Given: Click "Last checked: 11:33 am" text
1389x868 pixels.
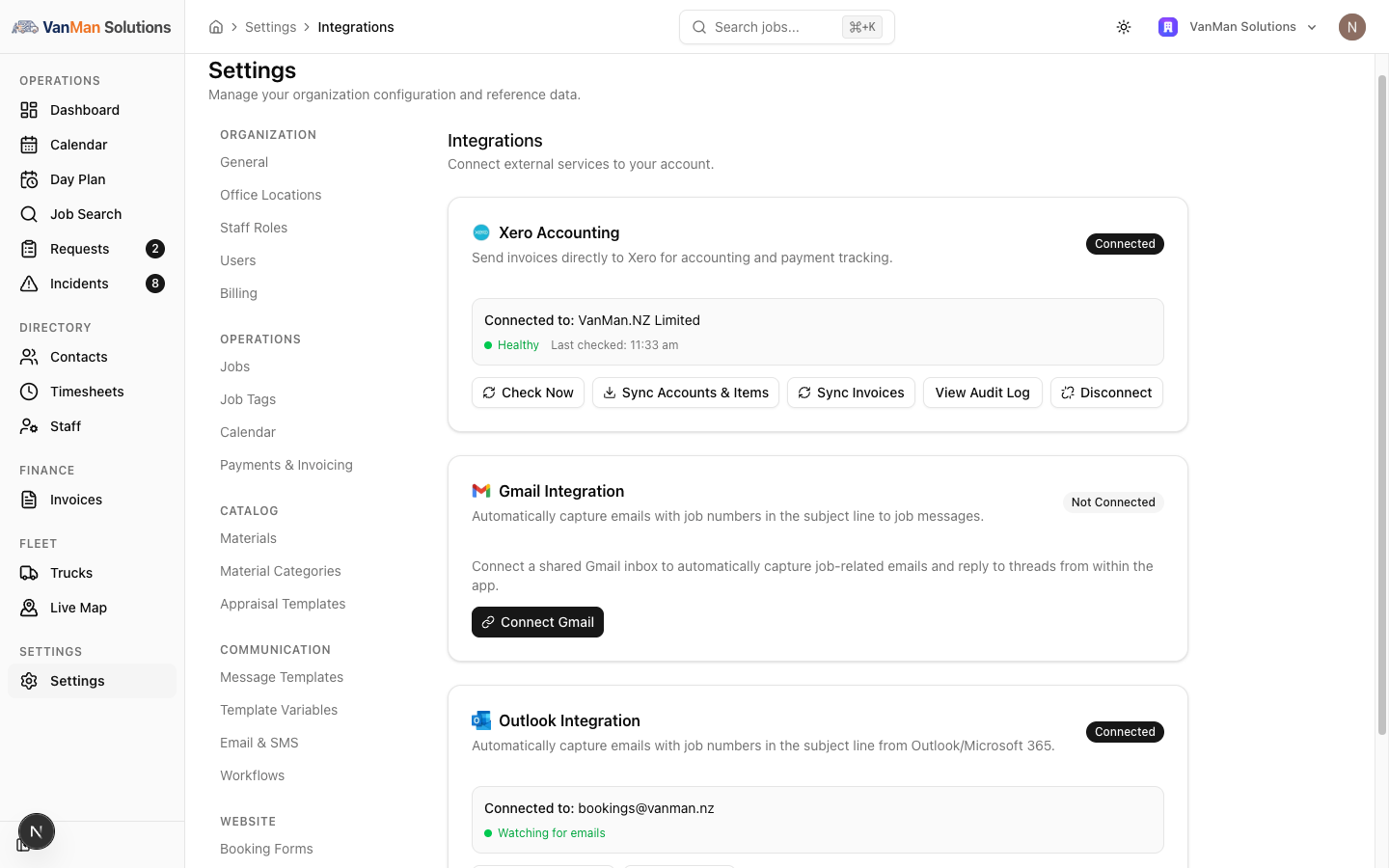Looking at the screenshot, I should 614,345.
